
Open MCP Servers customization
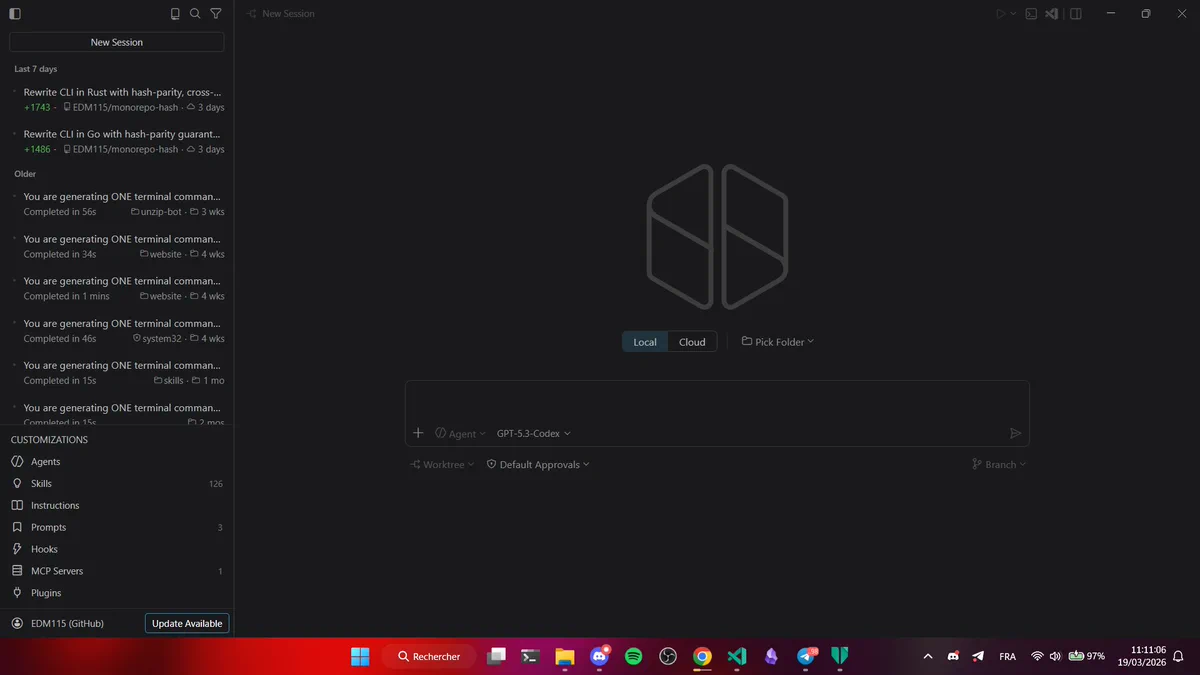(117, 571)
